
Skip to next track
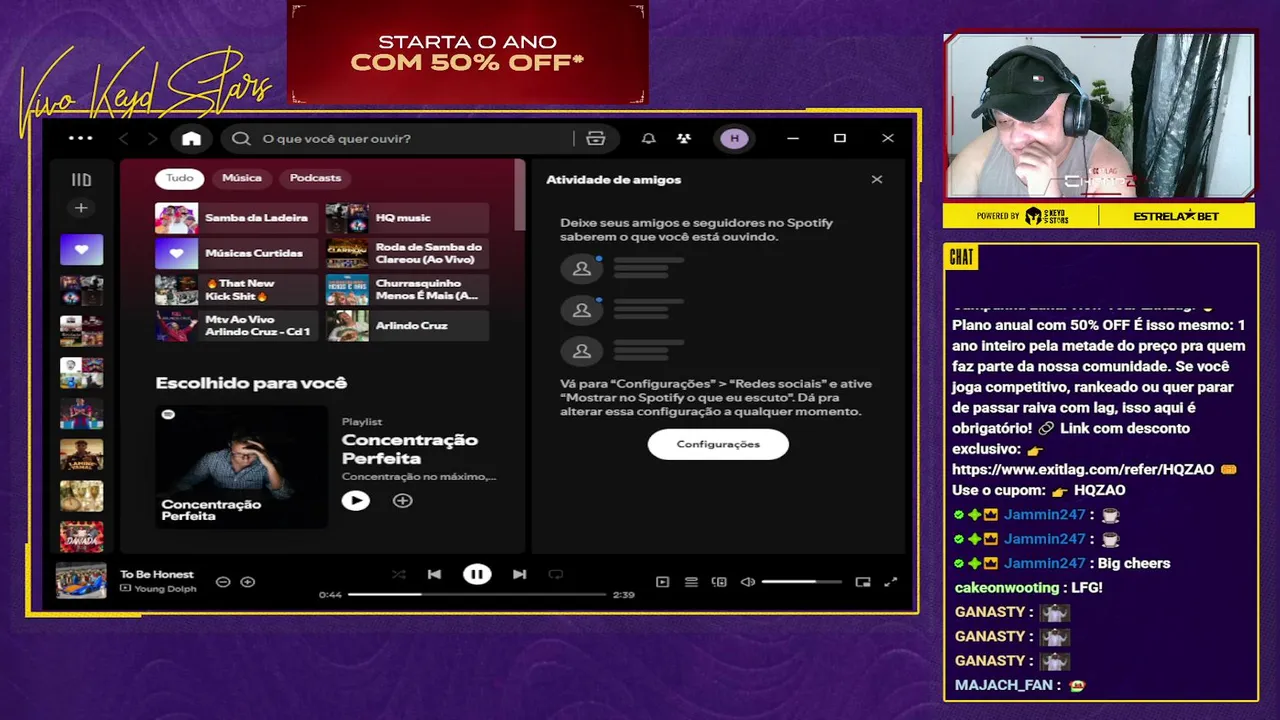519,574
